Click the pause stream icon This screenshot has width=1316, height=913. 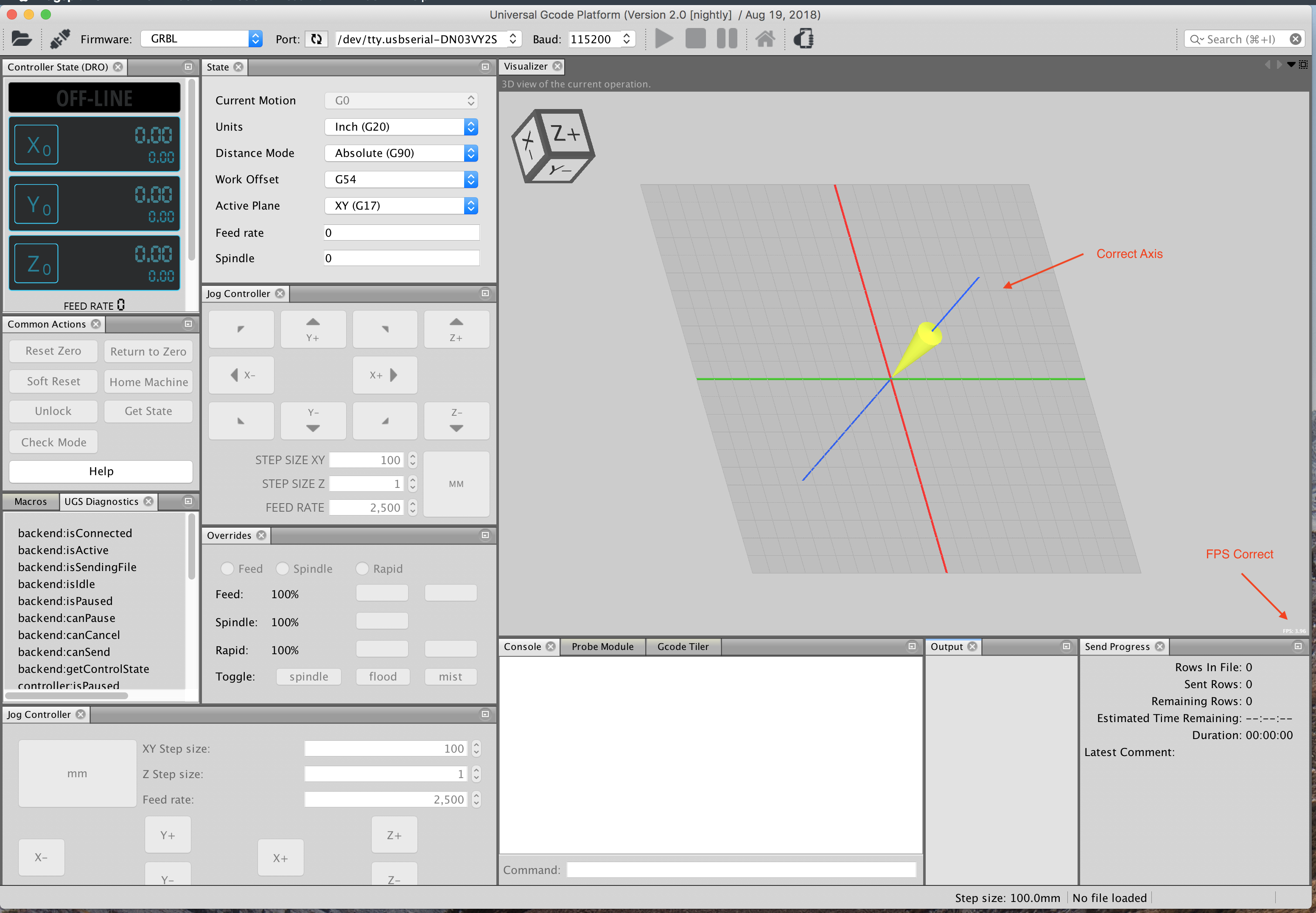pyautogui.click(x=726, y=39)
